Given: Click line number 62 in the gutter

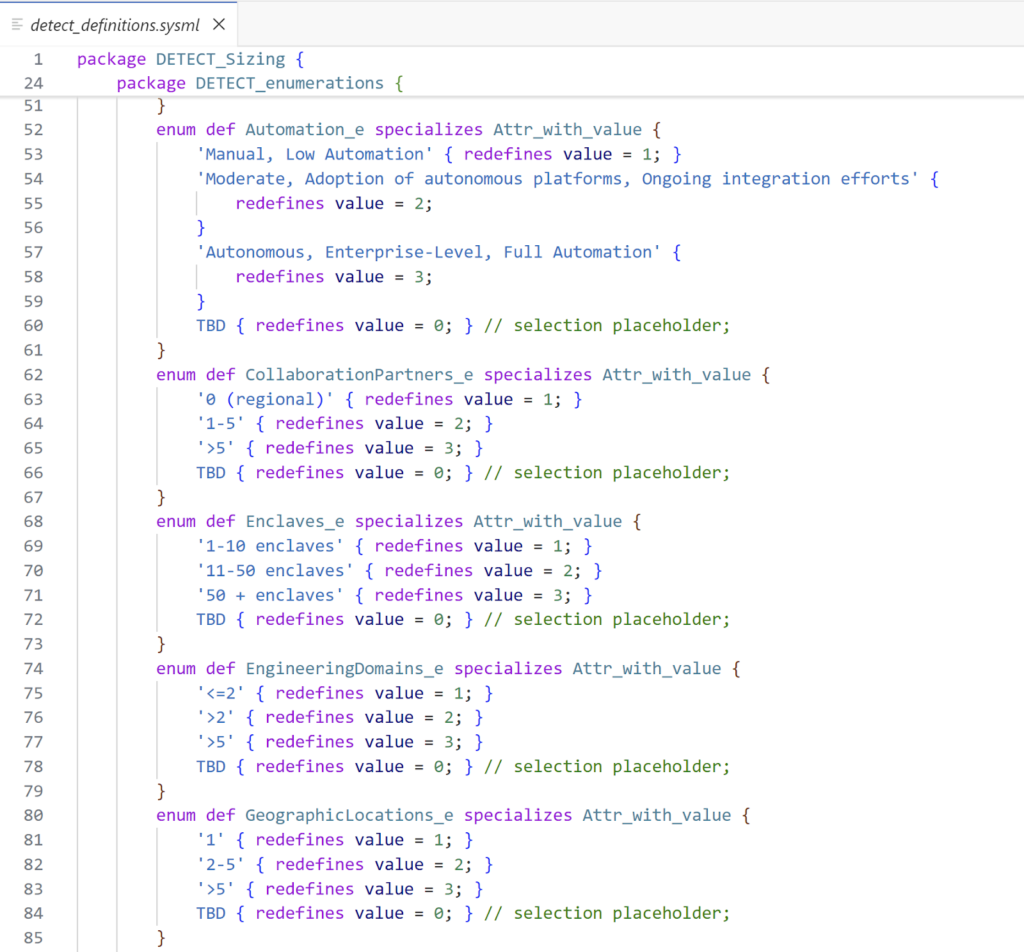Looking at the screenshot, I should tap(33, 375).
